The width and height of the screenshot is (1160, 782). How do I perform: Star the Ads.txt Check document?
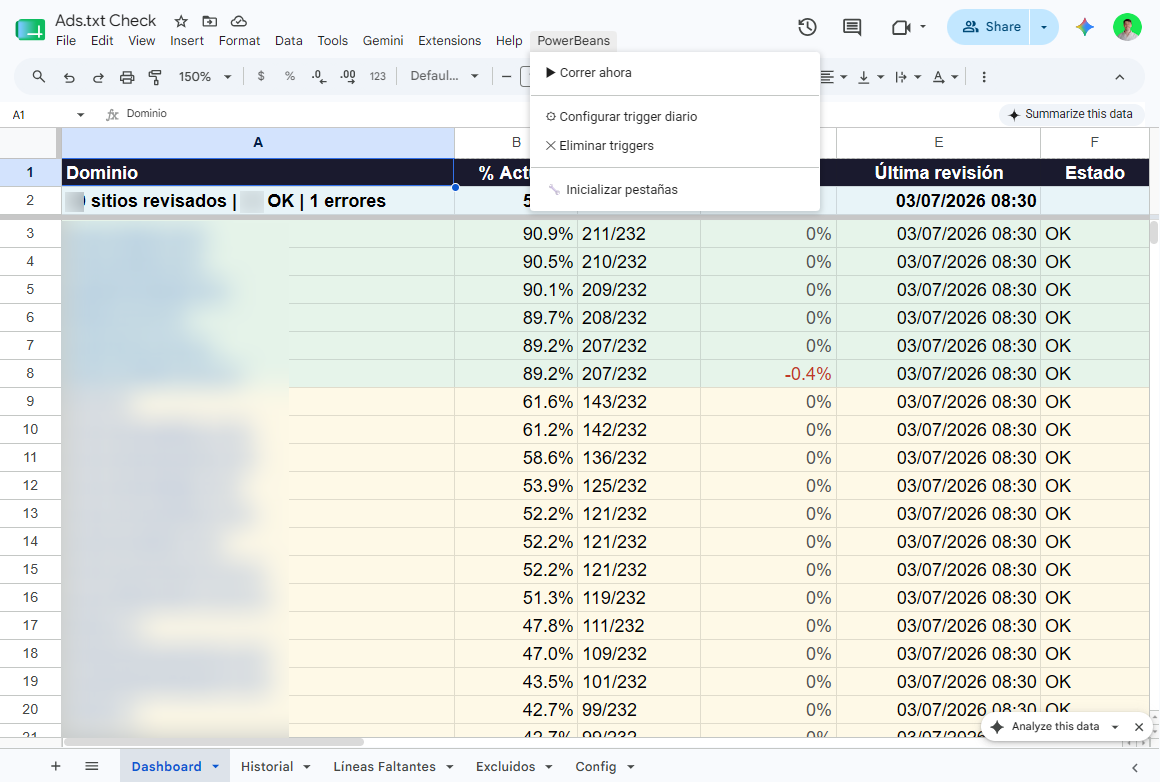pyautogui.click(x=181, y=21)
